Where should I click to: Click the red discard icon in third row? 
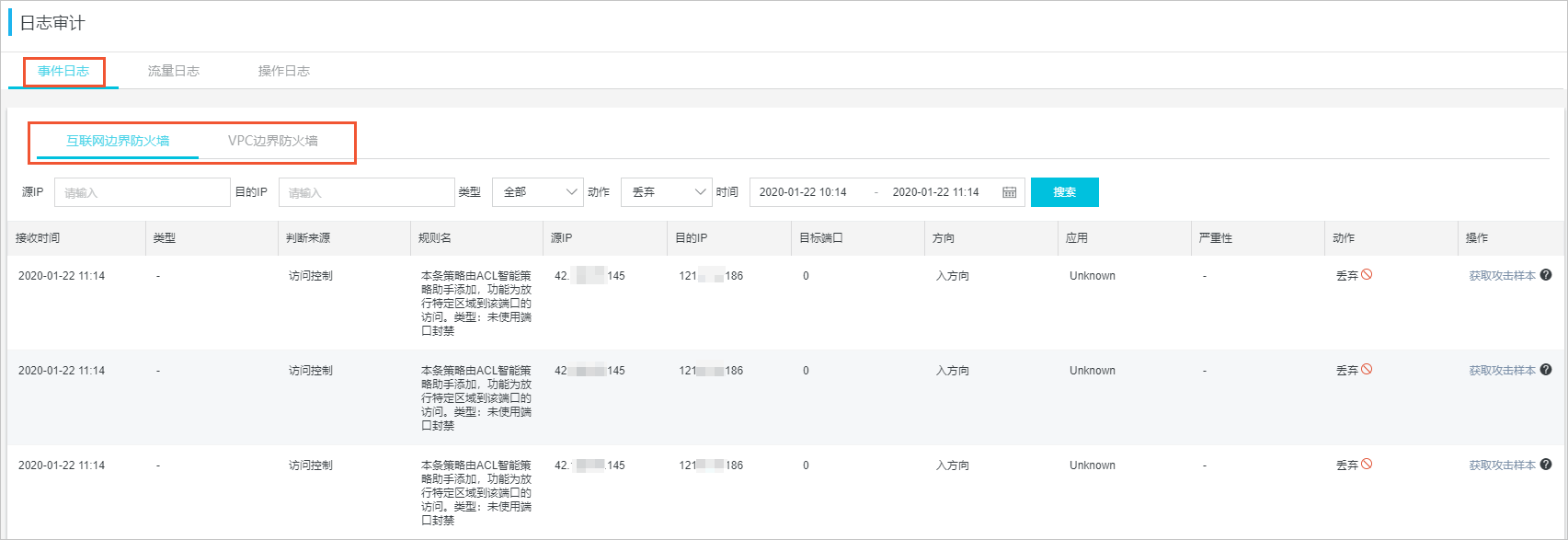click(x=1367, y=464)
